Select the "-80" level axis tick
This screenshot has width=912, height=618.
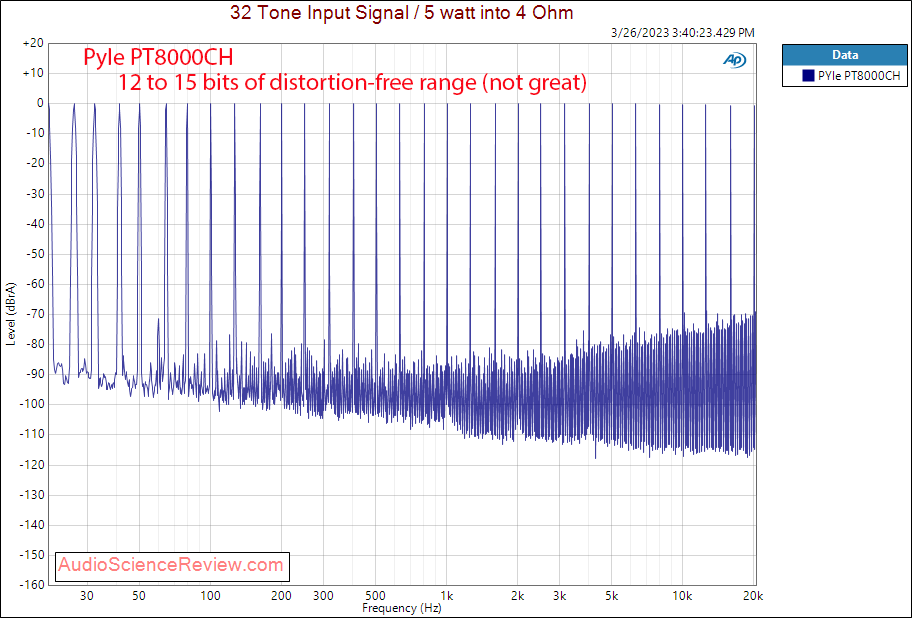pyautogui.click(x=34, y=344)
